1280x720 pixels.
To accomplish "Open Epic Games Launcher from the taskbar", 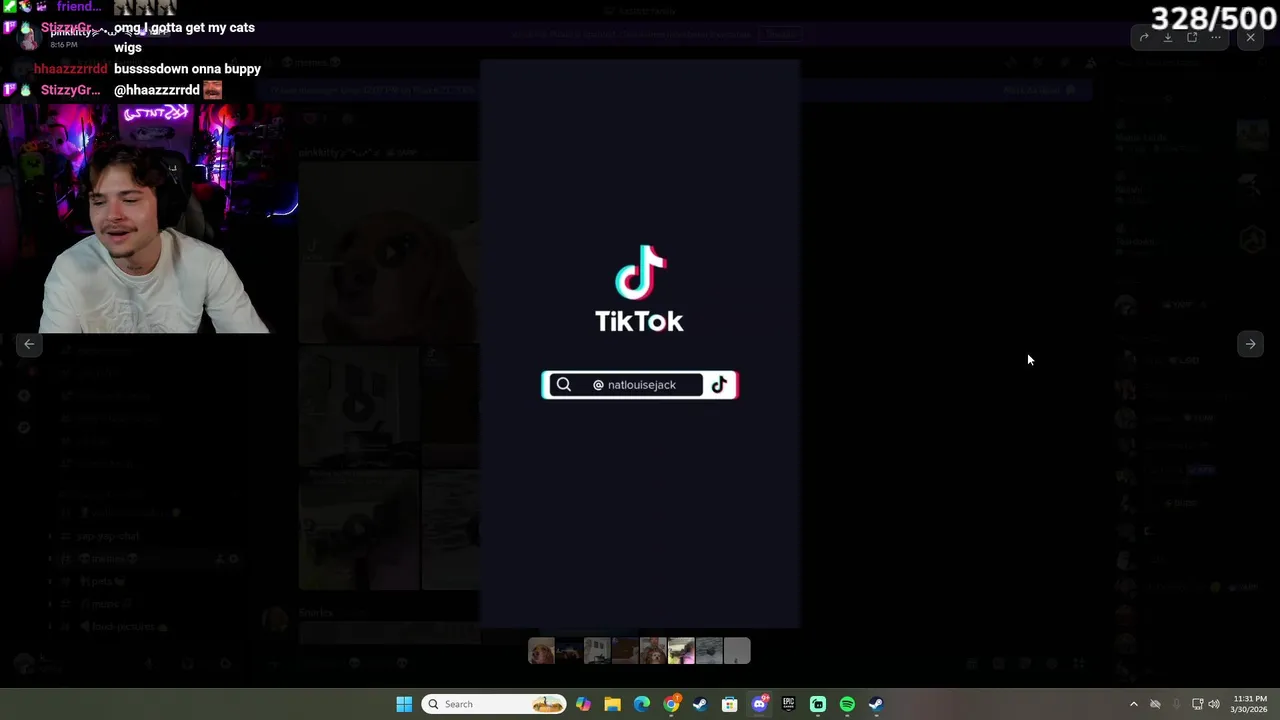I will [x=788, y=704].
